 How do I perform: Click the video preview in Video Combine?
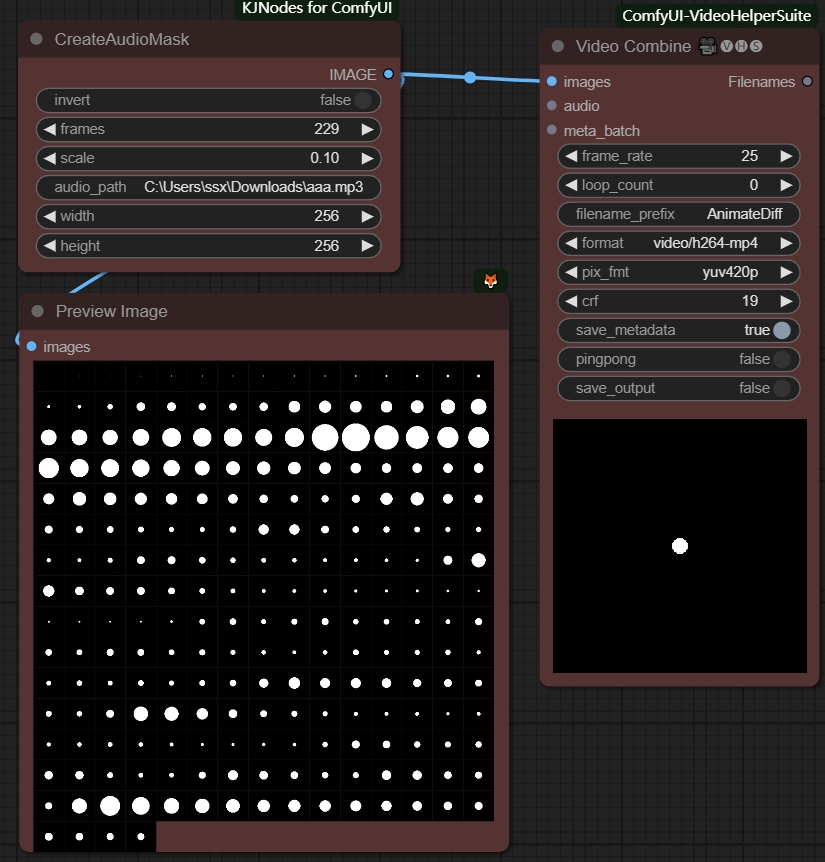[x=679, y=546]
